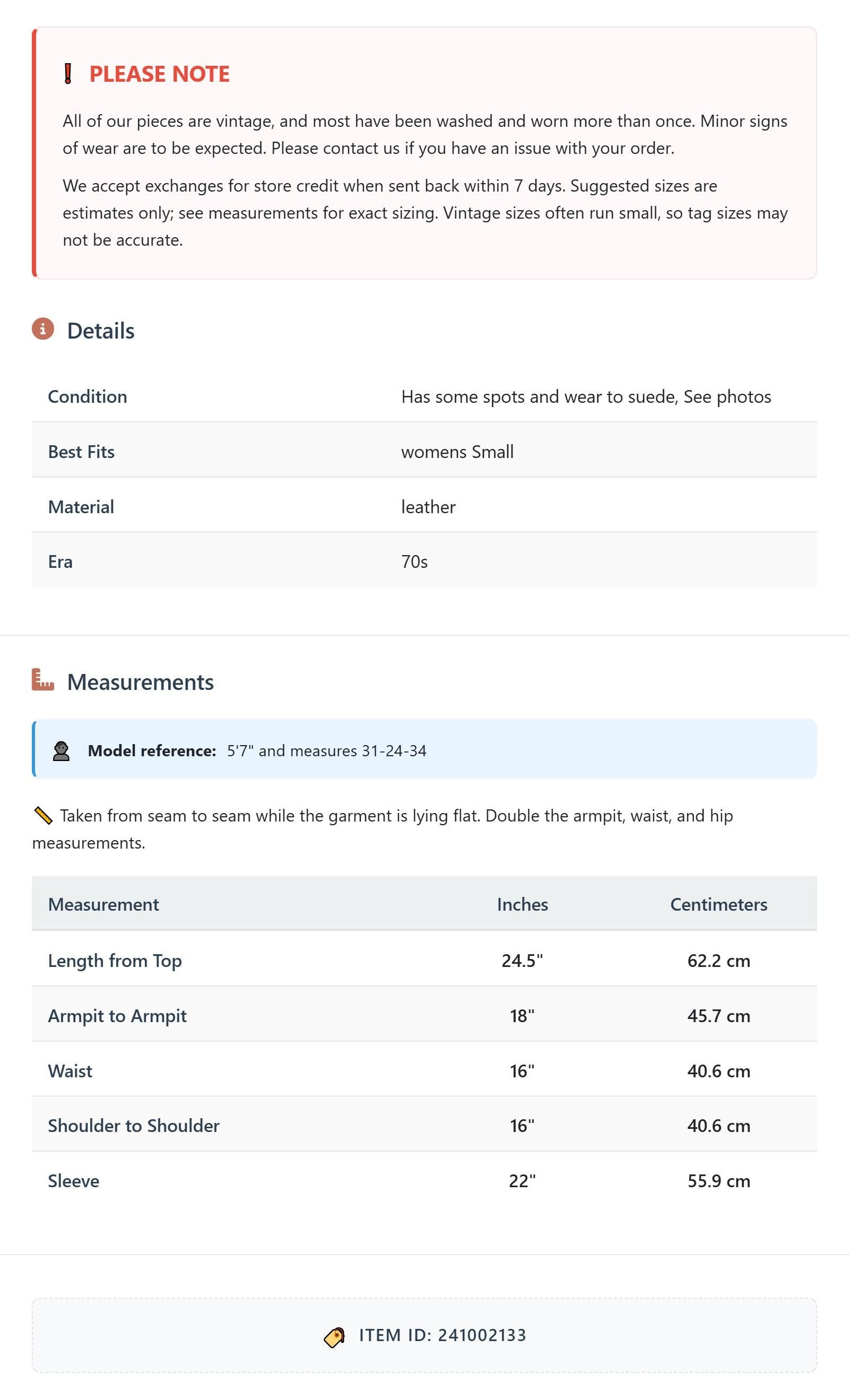
Task: Click the Armpit to Armpit 18" value
Action: [x=522, y=1016]
